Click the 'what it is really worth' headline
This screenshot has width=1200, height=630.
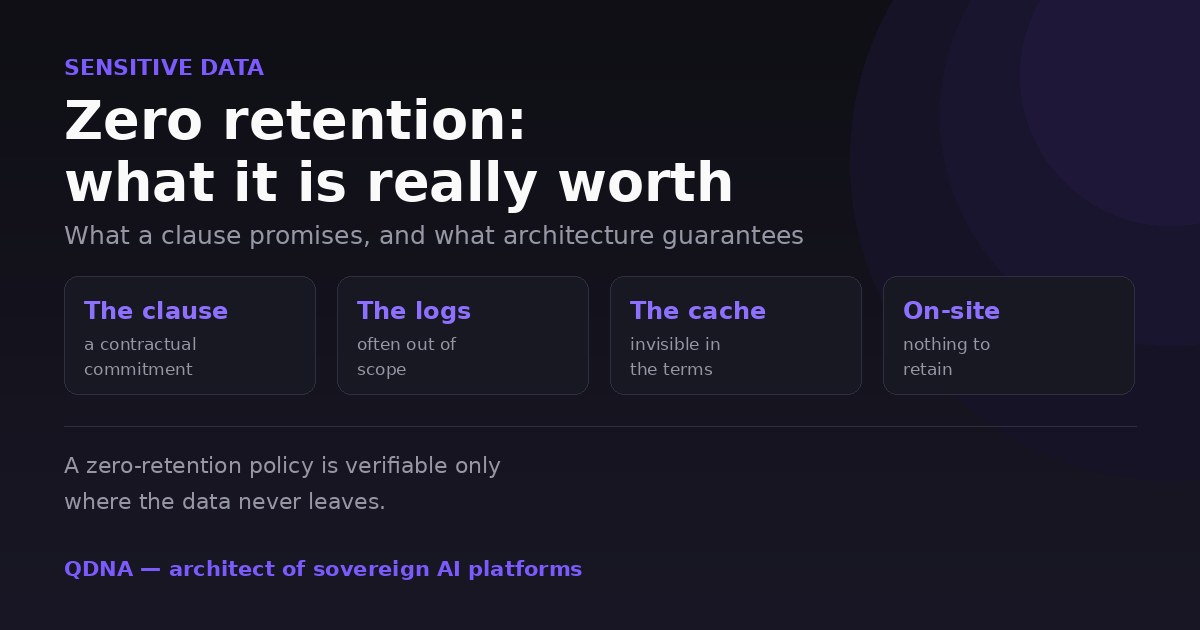click(x=399, y=184)
